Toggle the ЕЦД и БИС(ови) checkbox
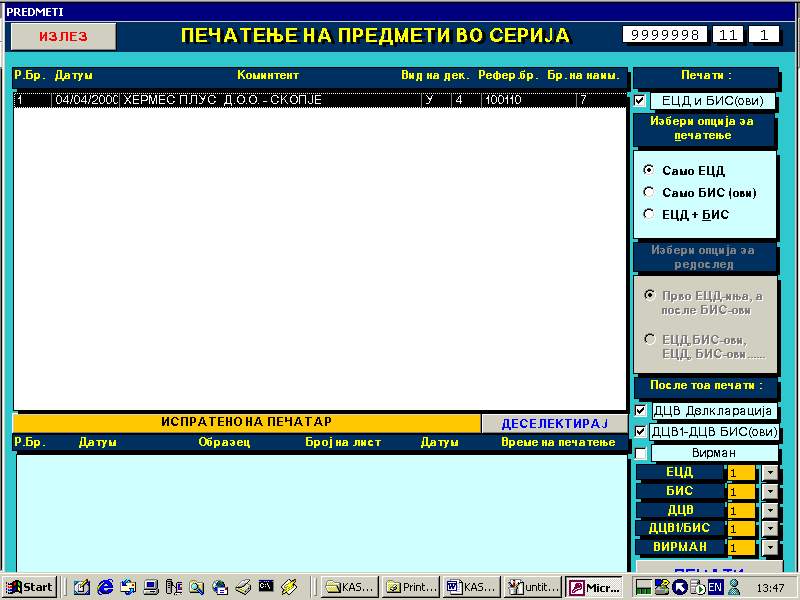 [640, 101]
